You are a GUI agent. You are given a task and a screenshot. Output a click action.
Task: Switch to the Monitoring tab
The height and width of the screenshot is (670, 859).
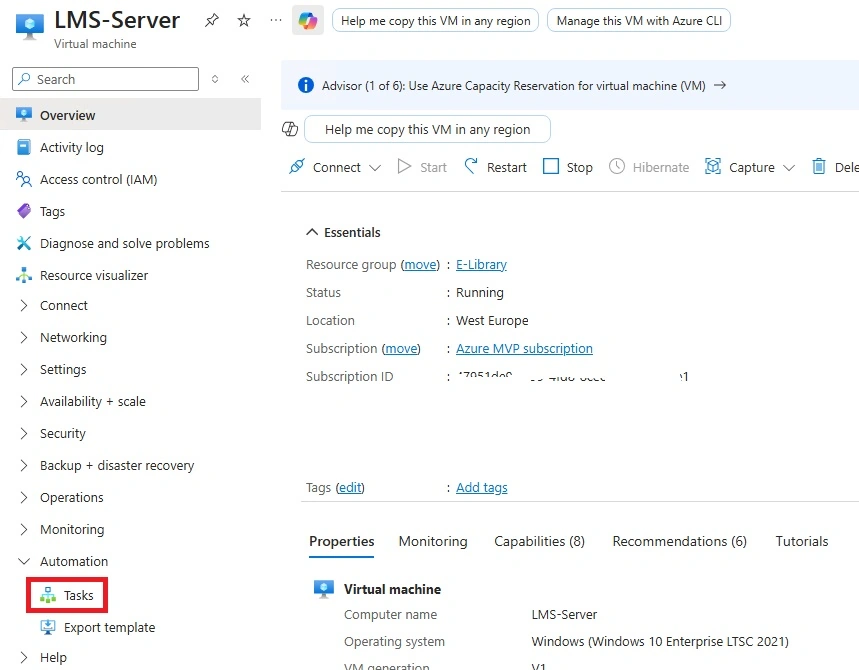(x=433, y=541)
